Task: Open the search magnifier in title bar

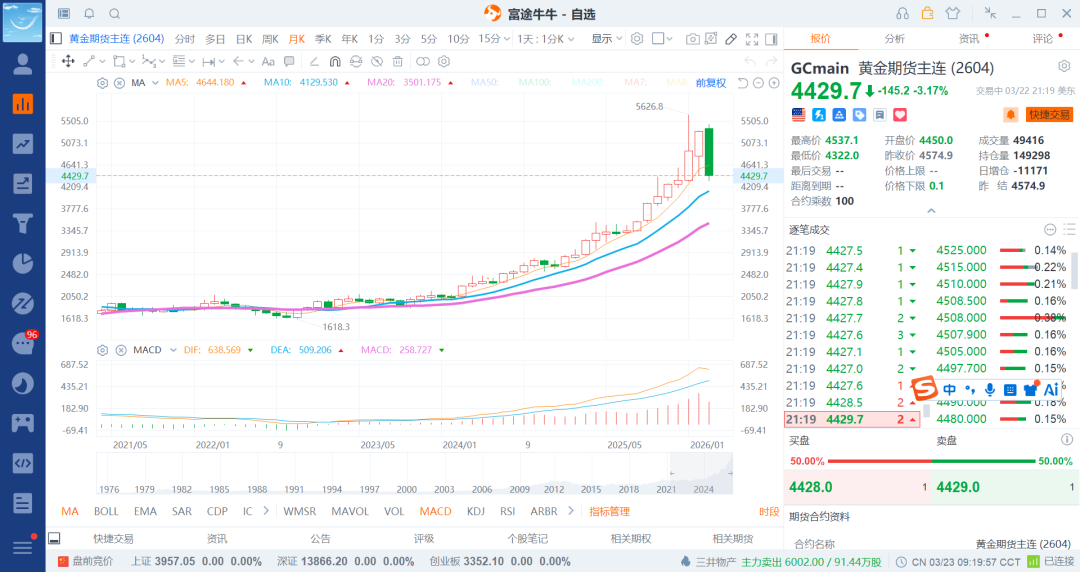Action: [114, 13]
